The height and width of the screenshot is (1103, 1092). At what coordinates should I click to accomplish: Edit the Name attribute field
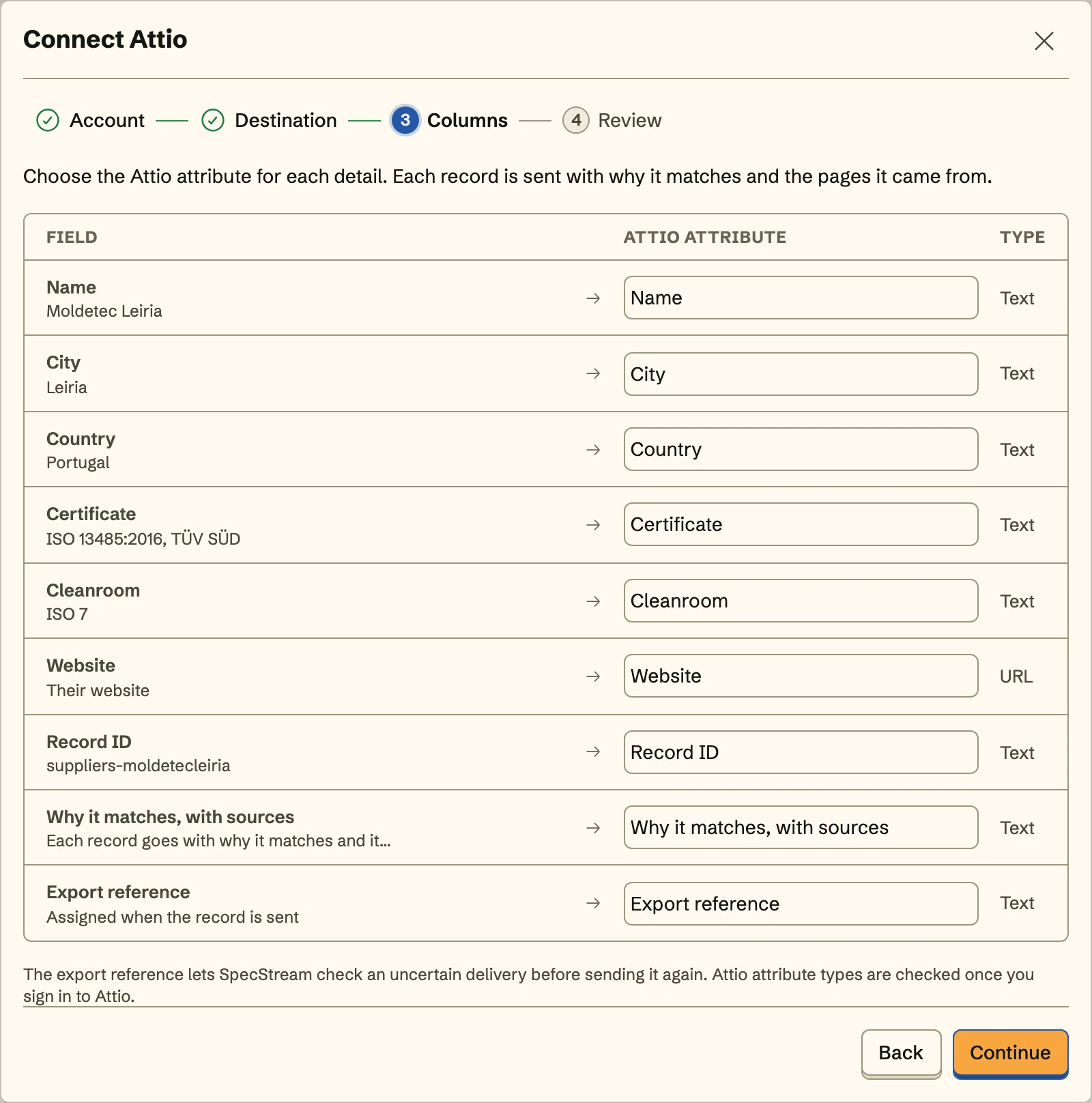801,298
